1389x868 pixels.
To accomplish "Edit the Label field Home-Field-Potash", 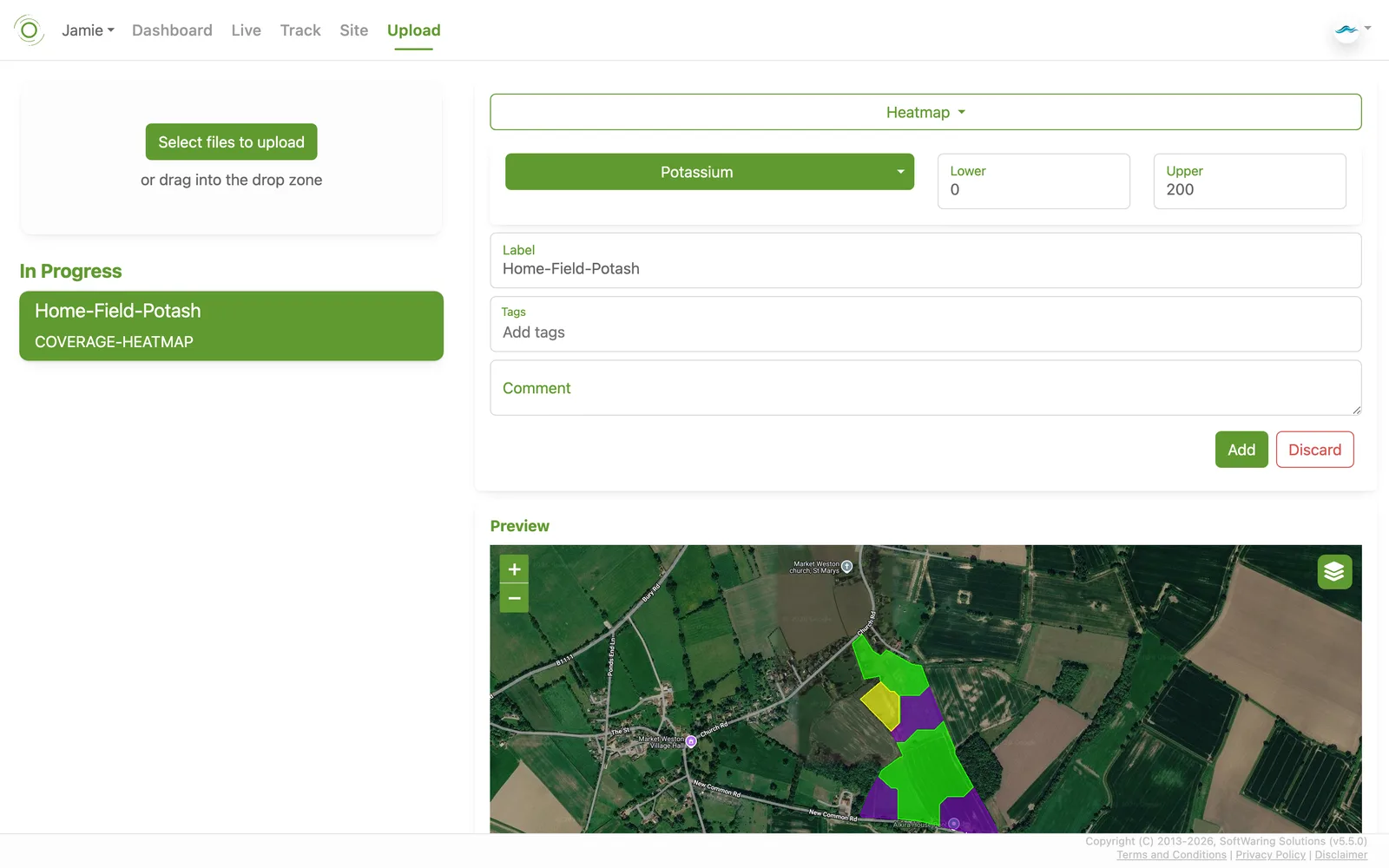I will pos(925,260).
